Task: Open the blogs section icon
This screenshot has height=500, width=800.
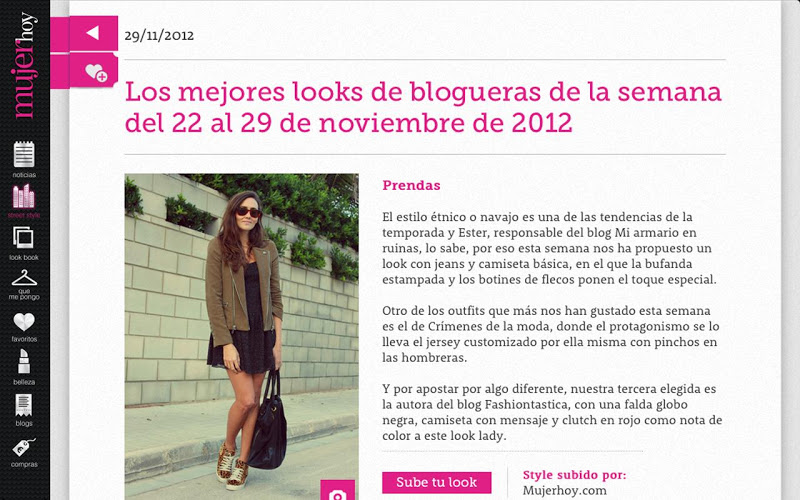Action: 23,405
